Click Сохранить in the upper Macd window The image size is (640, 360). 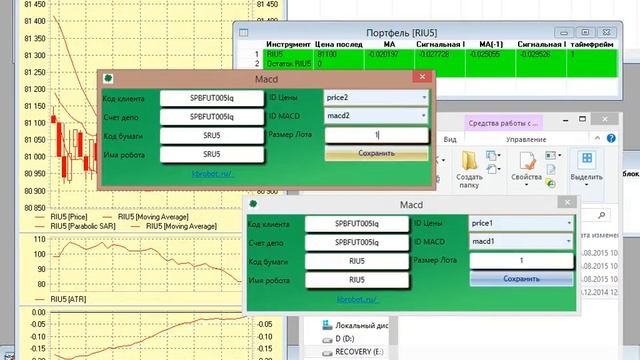pyautogui.click(x=376, y=153)
